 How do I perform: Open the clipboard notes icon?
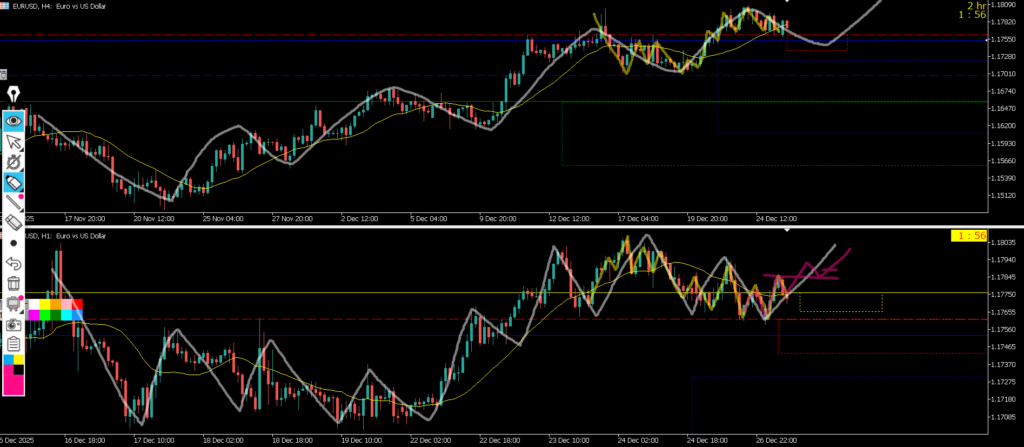point(14,343)
